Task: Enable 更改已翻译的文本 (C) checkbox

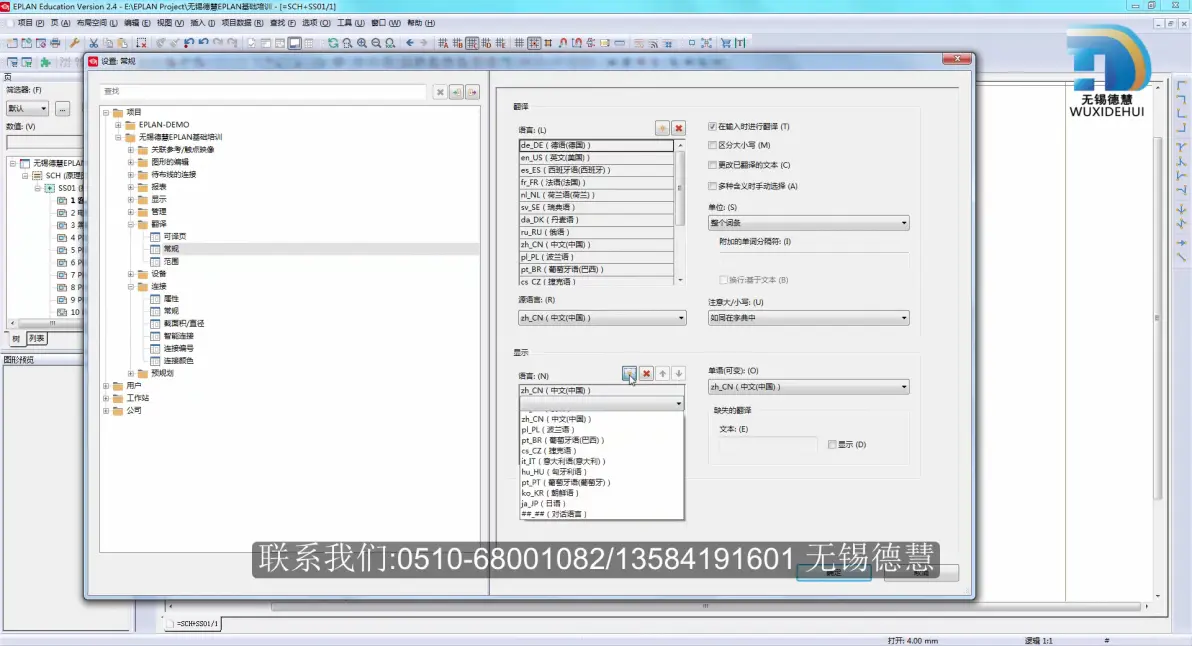Action: point(712,164)
